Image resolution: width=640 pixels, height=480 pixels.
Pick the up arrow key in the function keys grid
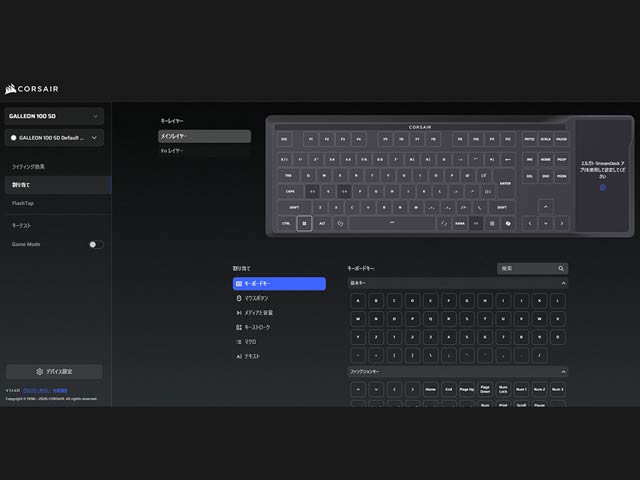click(x=358, y=389)
